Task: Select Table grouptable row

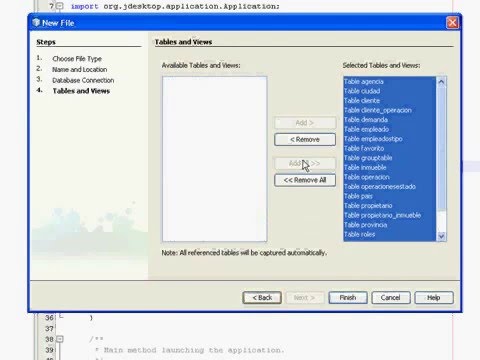Action: point(390,158)
